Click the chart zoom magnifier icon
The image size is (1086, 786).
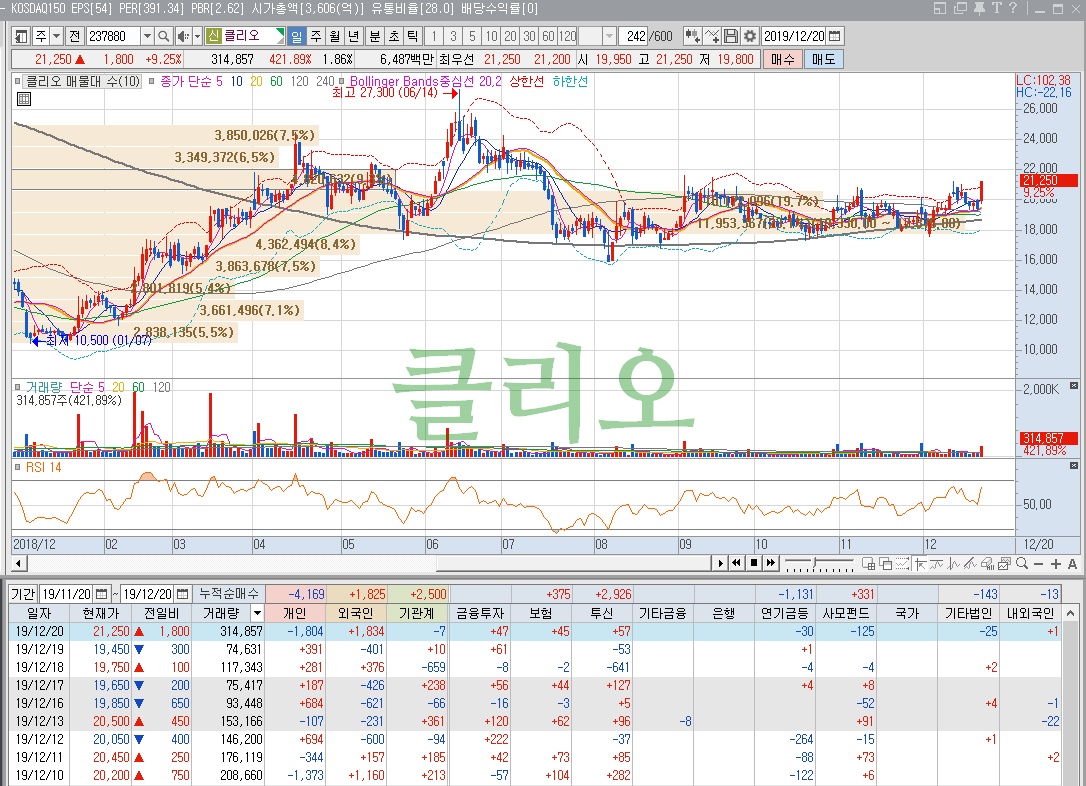click(1022, 564)
